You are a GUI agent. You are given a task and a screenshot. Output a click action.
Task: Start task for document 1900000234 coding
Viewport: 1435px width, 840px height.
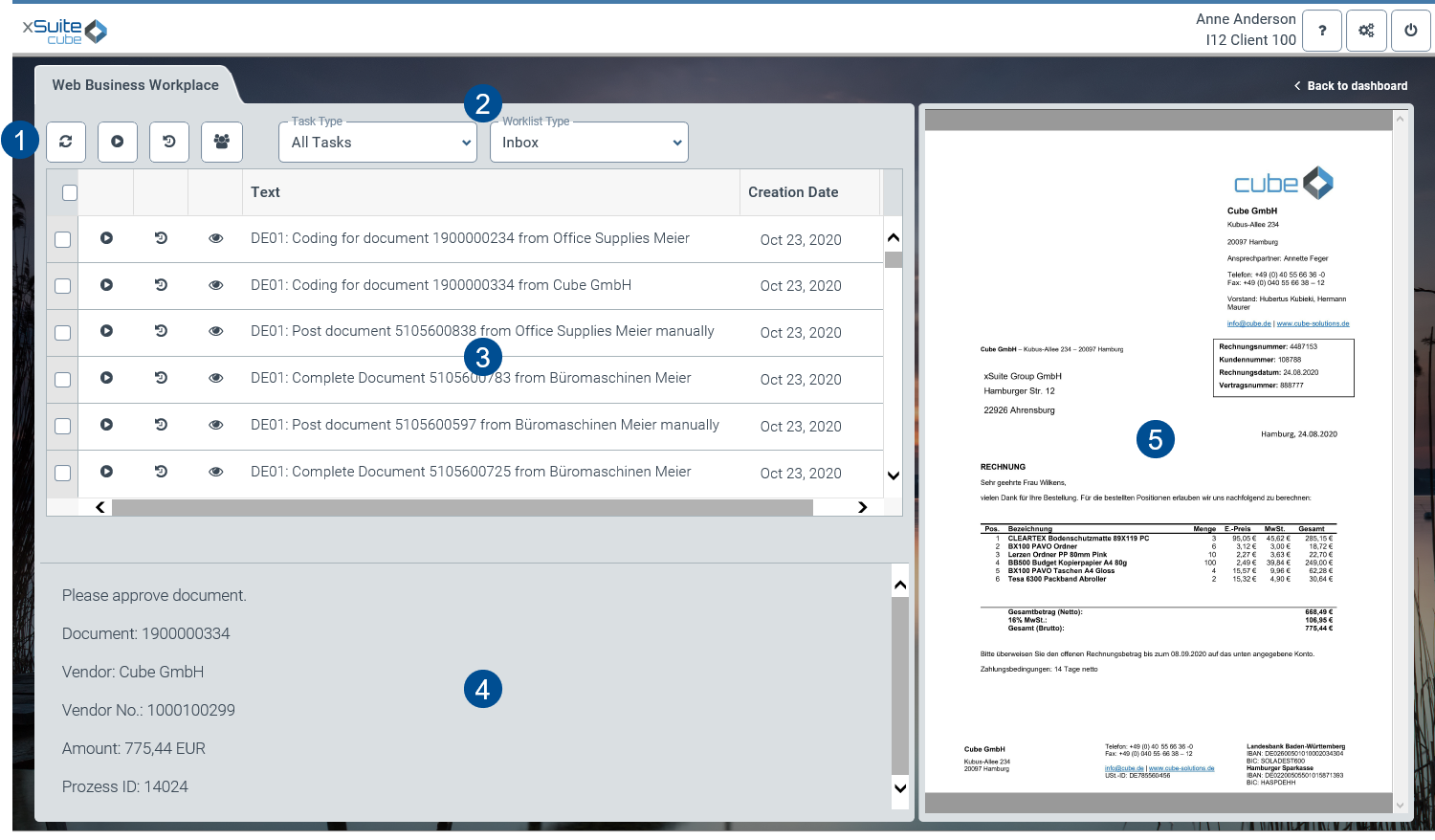[x=106, y=238]
